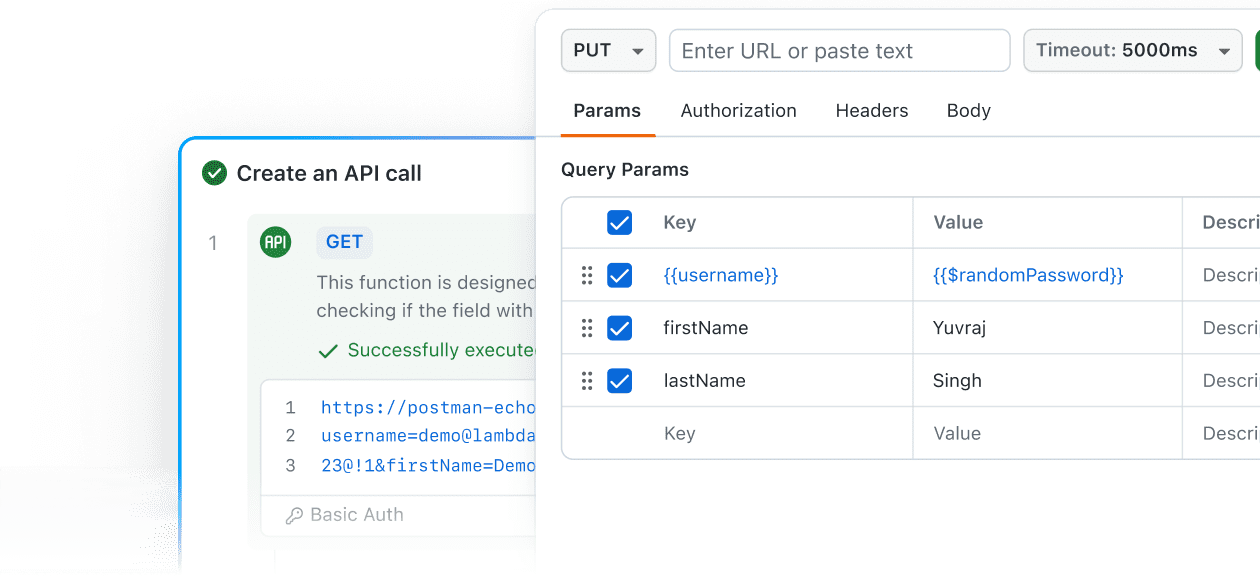1260x576 pixels.
Task: Click the GET method label in the snippet
Action: pyautogui.click(x=344, y=242)
